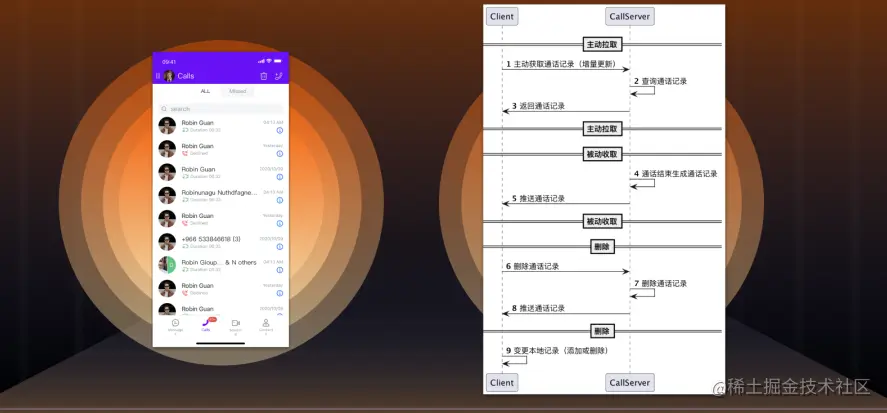Open the Contact tab in the bottom bar
Viewport: 887px width, 413px height.
click(266, 325)
